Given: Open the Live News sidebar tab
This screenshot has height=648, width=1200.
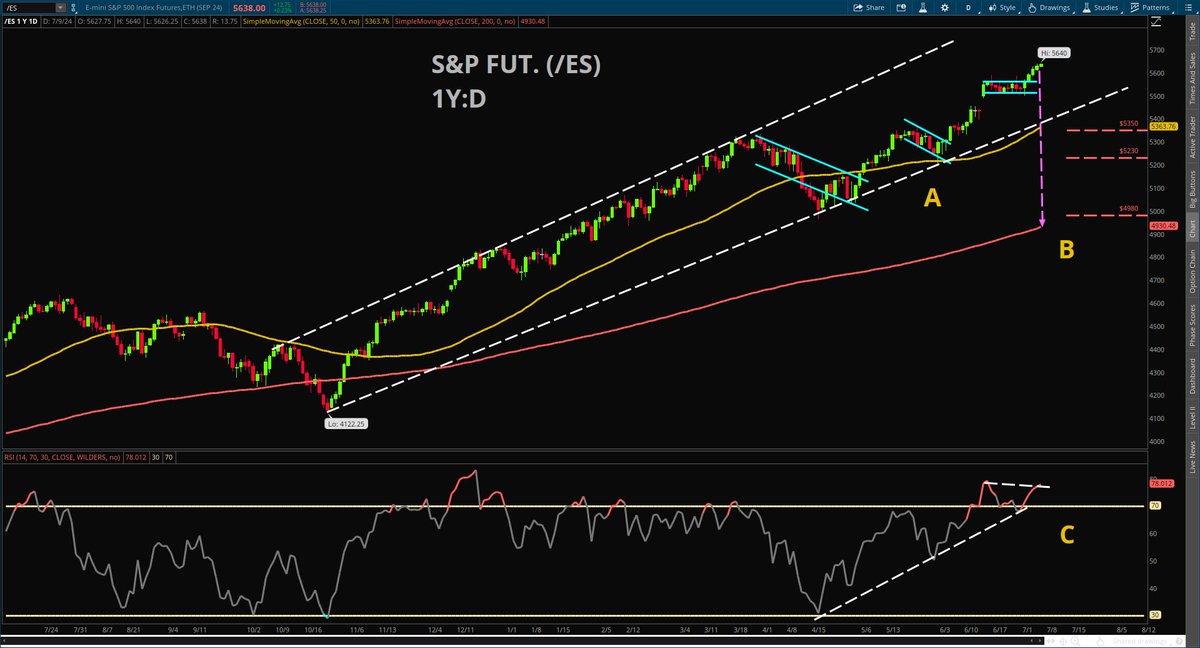Looking at the screenshot, I should click(1191, 457).
